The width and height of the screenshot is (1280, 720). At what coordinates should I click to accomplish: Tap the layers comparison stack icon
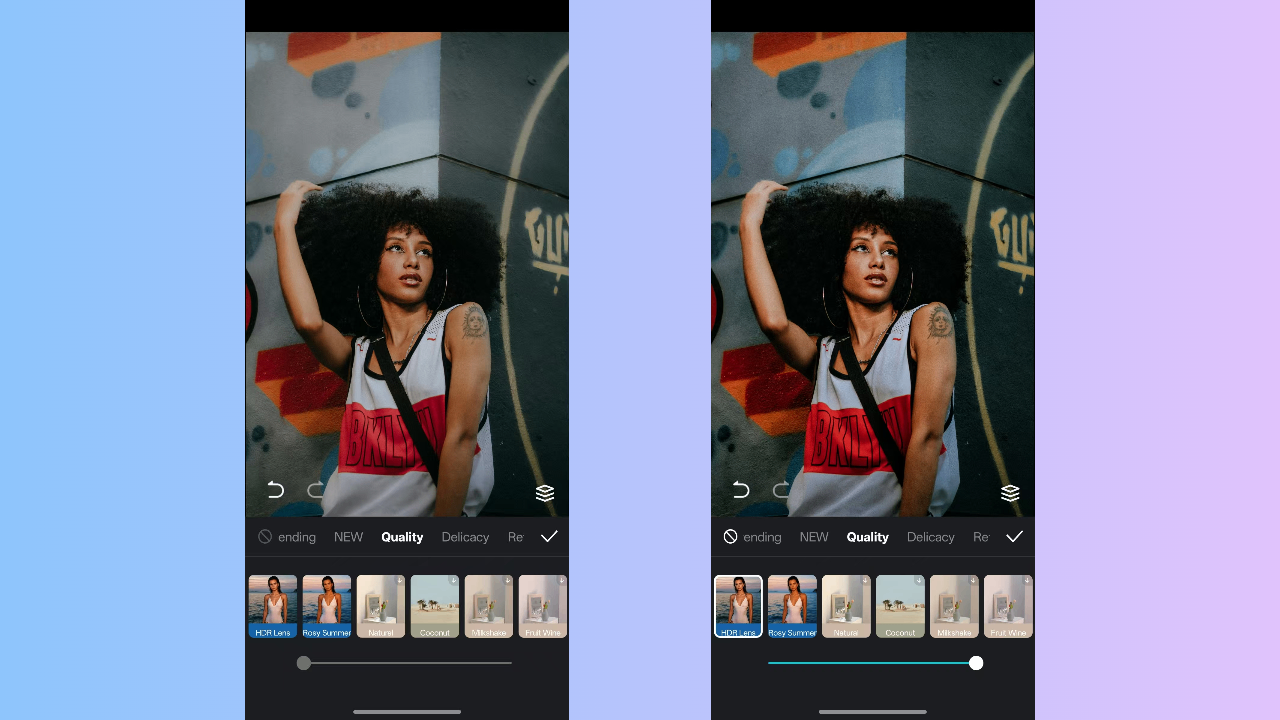544,492
